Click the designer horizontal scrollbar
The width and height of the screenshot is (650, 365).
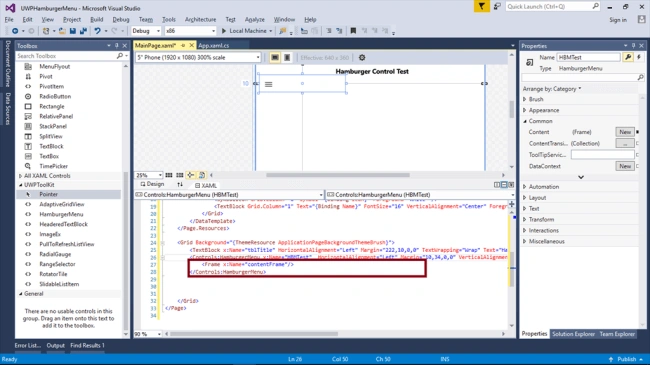point(337,175)
